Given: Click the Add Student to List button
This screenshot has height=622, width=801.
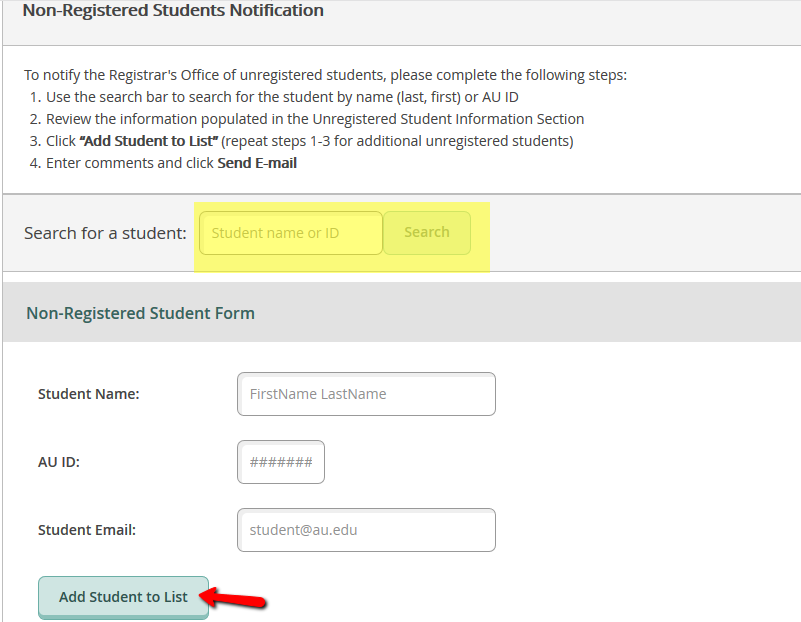Looking at the screenshot, I should pos(123,597).
